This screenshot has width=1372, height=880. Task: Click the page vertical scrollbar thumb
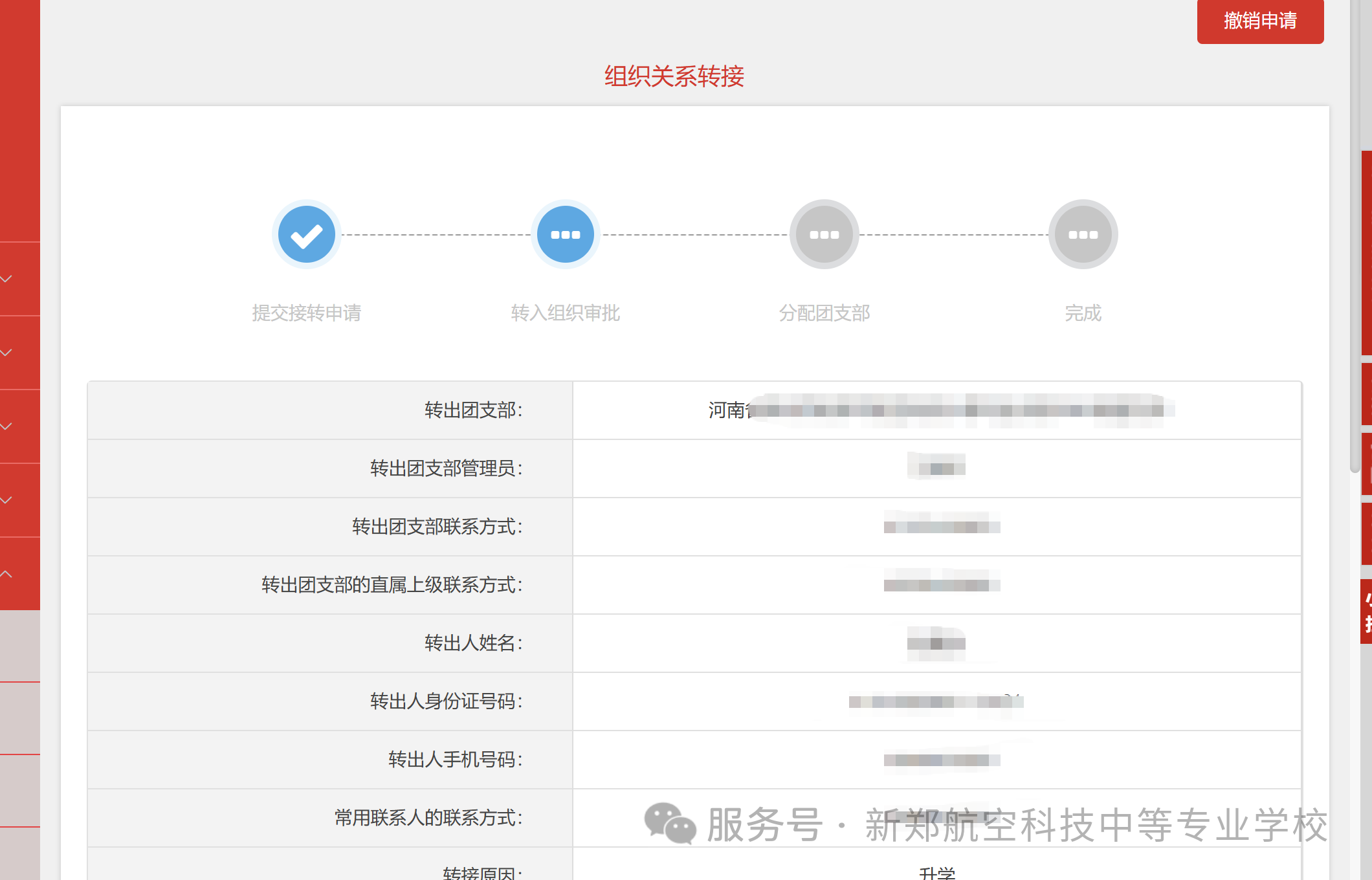1355,236
